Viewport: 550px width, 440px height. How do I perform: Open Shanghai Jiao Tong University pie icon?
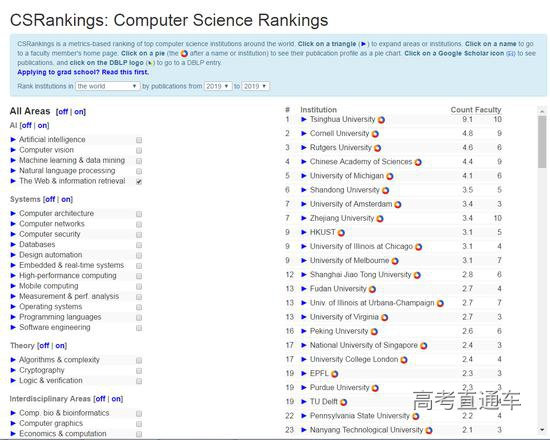coord(417,275)
